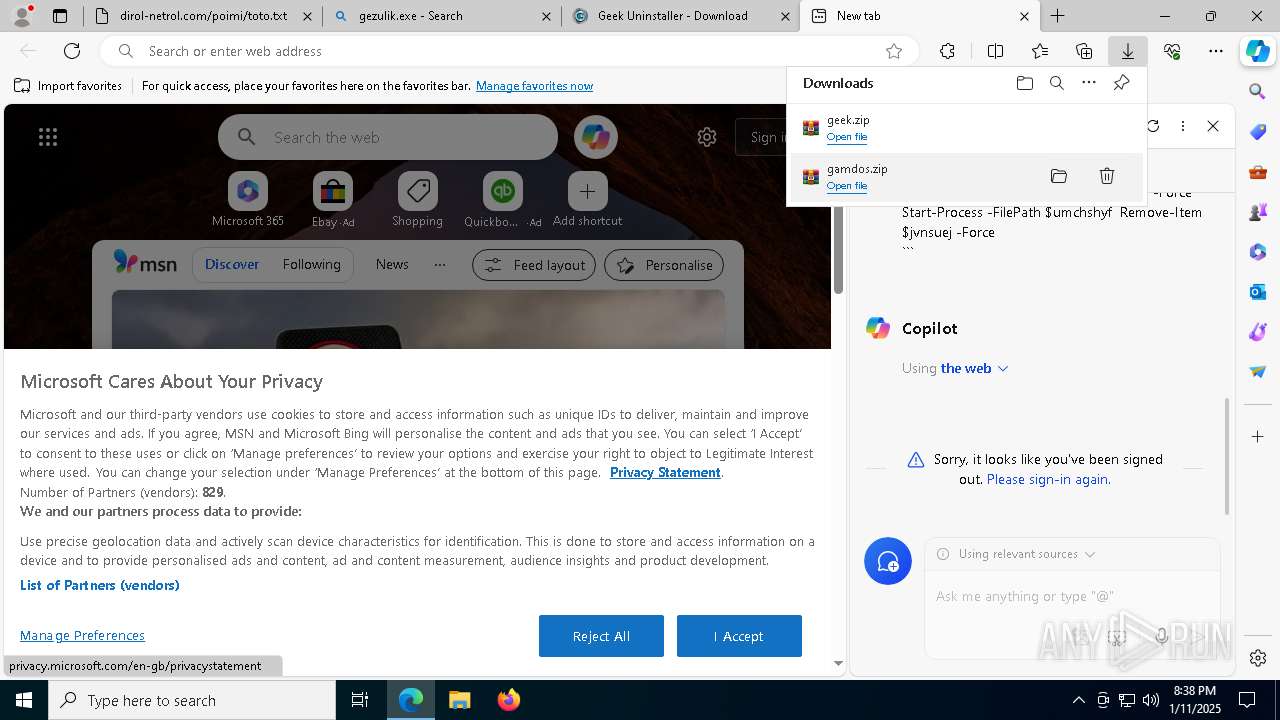This screenshot has width=1280, height=720.
Task: Open sidebar settings gear
Action: [1258, 658]
